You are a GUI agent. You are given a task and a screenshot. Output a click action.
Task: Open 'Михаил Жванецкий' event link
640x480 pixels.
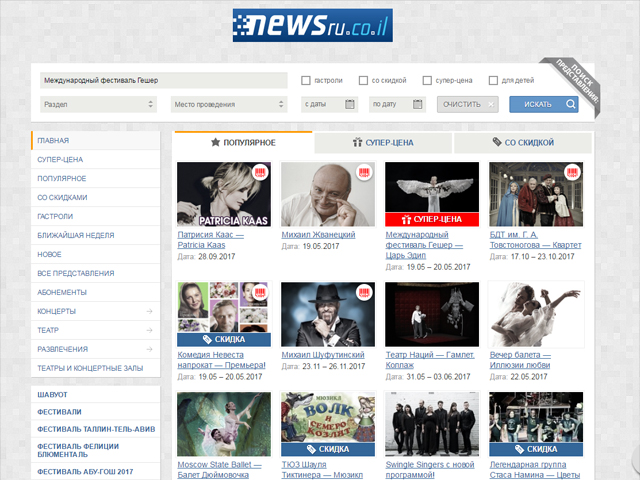click(x=318, y=235)
